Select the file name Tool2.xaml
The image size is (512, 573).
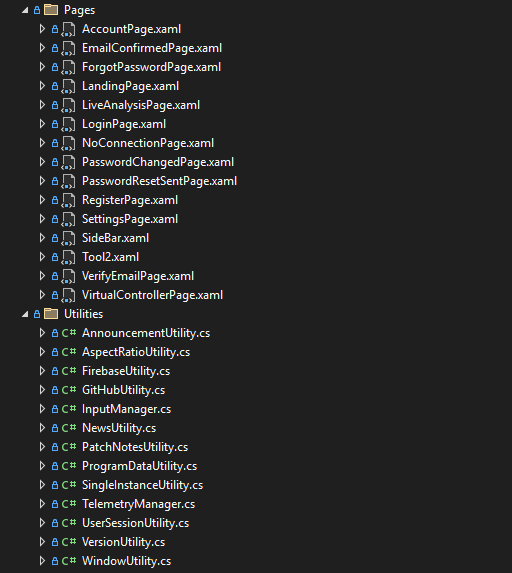click(x=110, y=257)
